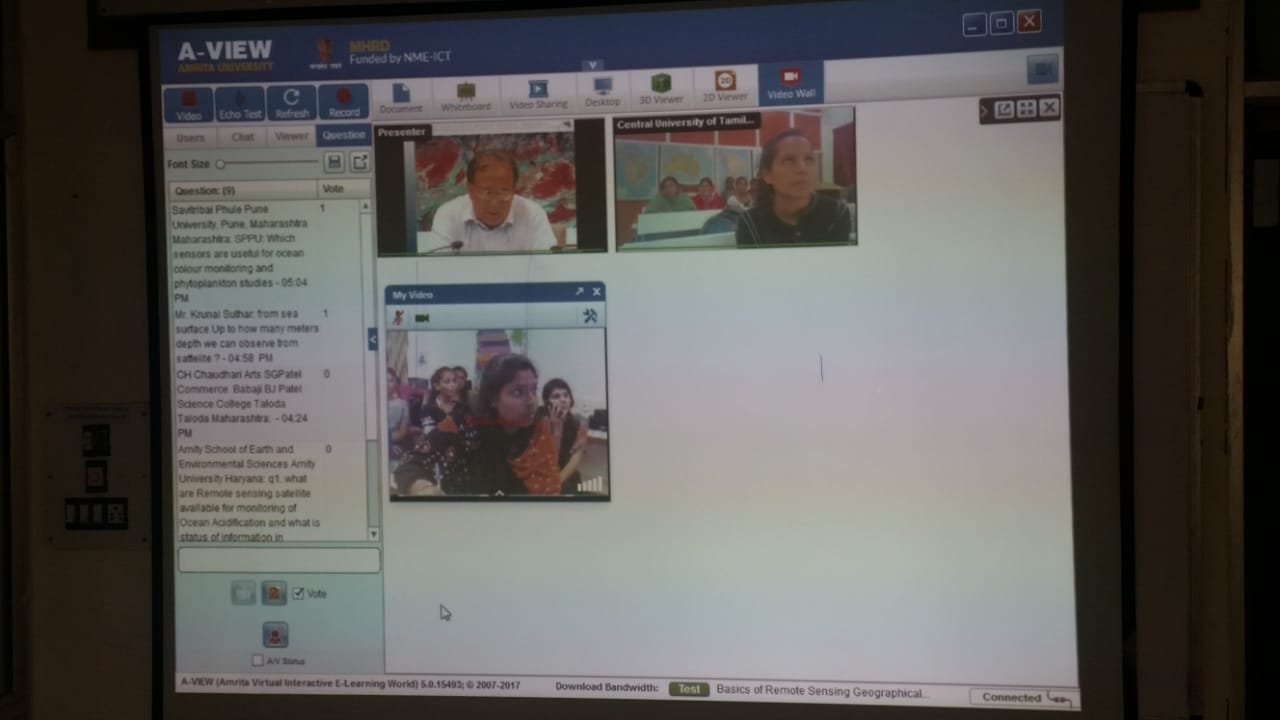
Task: Click the Vote column header
Action: pyautogui.click(x=343, y=188)
